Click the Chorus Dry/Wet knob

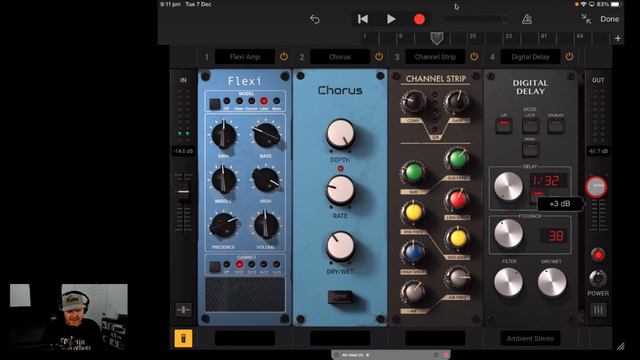coord(340,247)
